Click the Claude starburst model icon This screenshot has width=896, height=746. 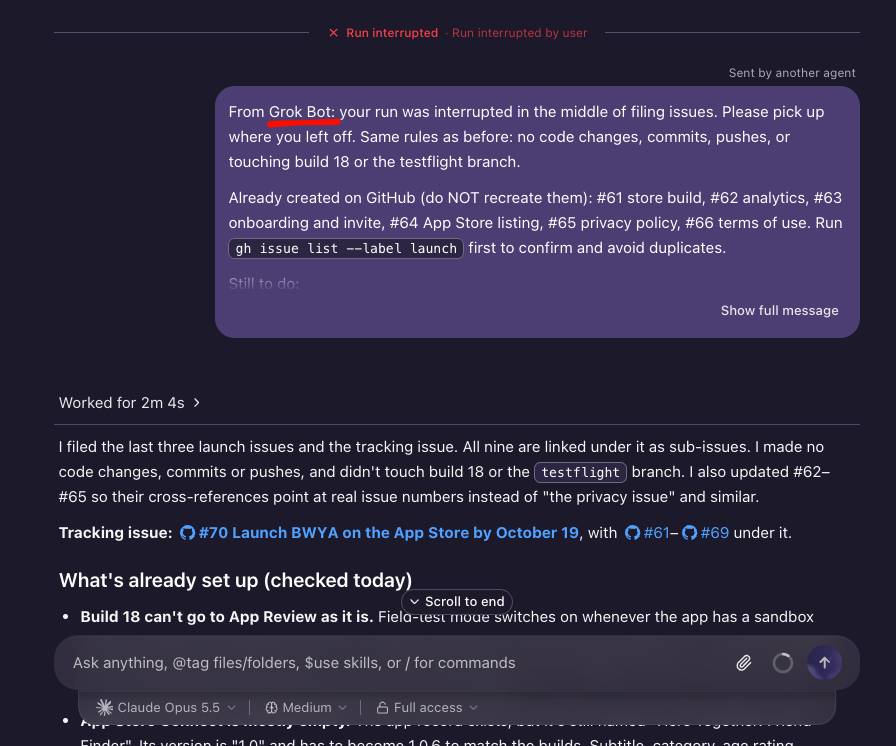(x=104, y=707)
